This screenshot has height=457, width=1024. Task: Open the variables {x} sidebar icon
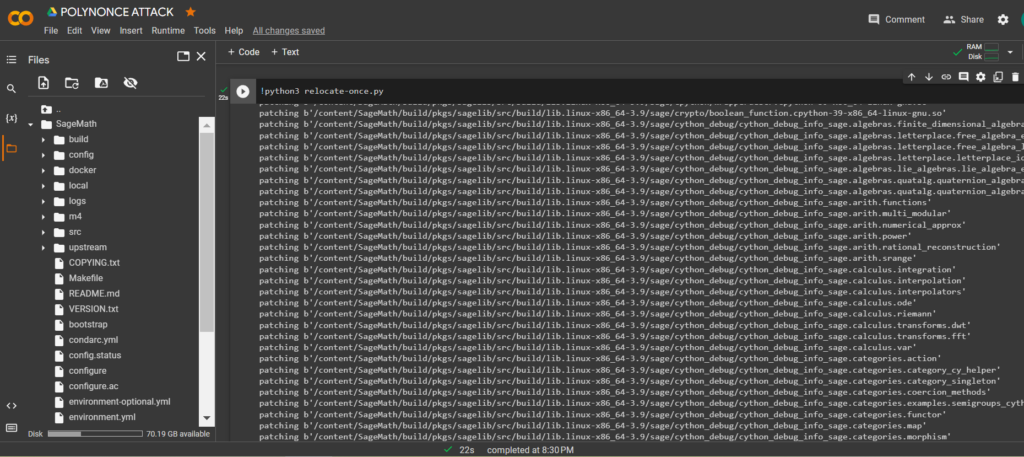[11, 118]
